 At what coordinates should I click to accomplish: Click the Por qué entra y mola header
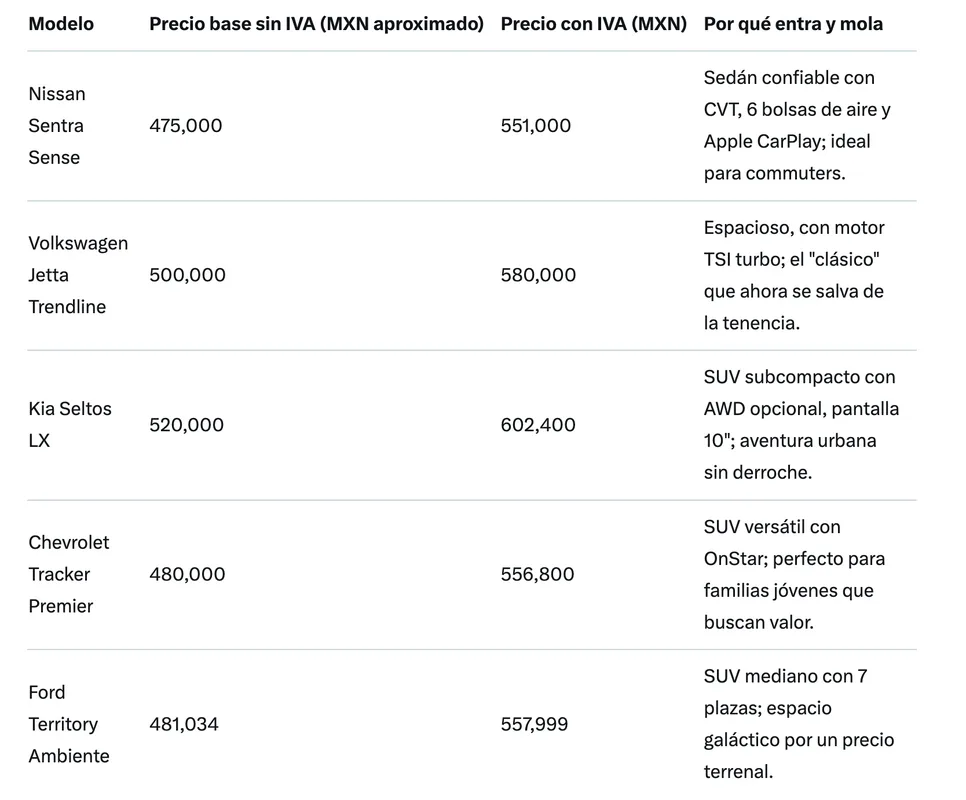793,24
